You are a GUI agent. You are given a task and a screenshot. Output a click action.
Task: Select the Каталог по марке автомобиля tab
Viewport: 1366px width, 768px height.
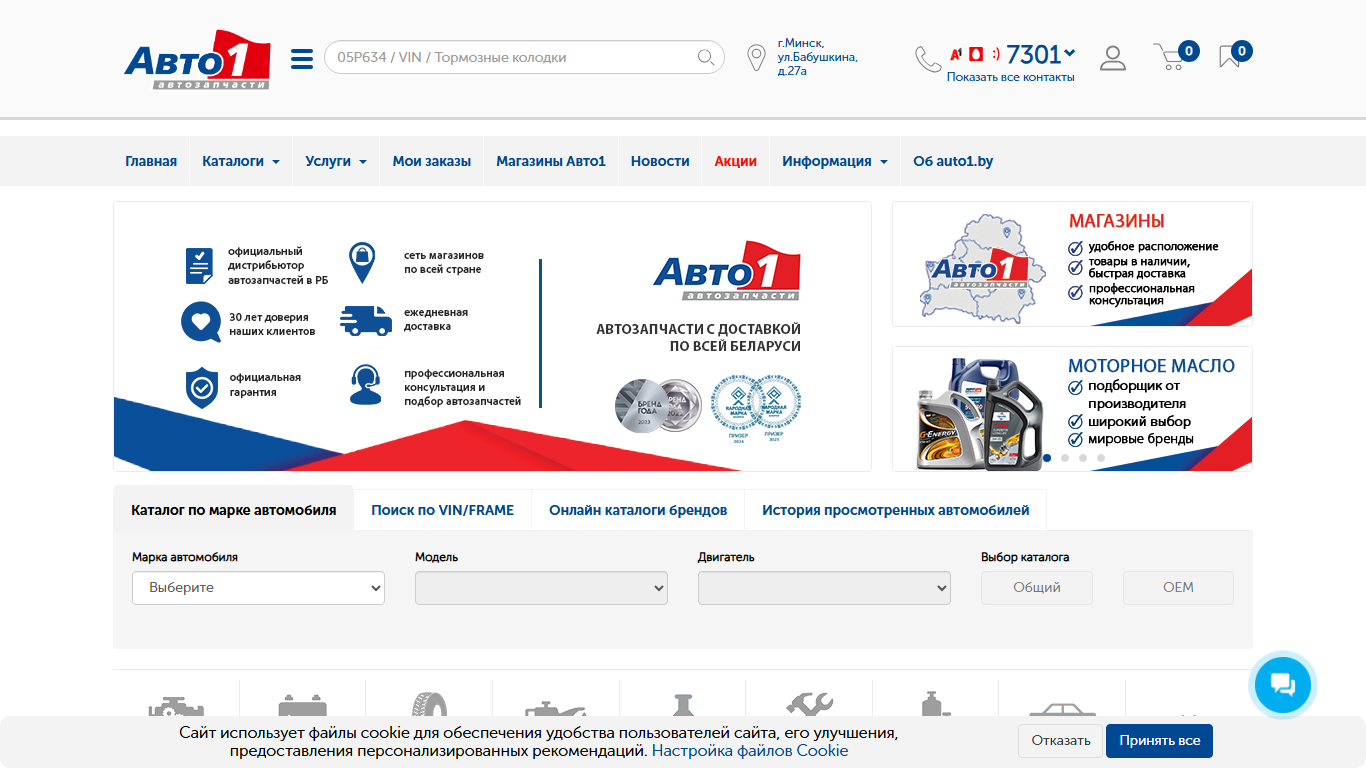[x=234, y=510]
